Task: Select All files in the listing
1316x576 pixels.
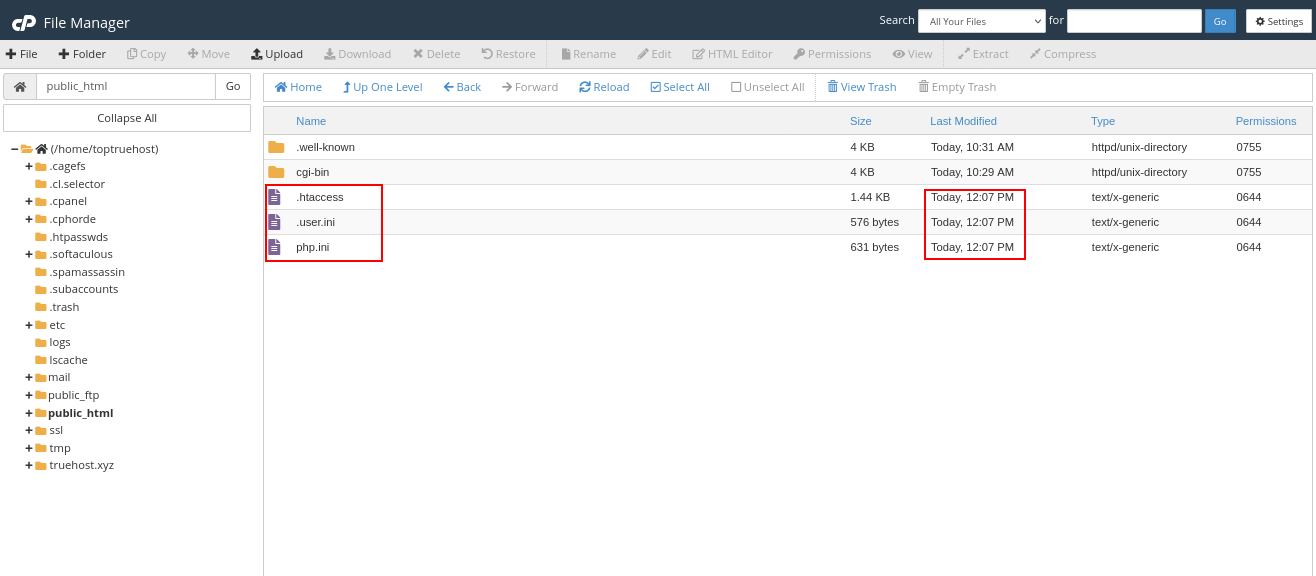Action: point(679,87)
